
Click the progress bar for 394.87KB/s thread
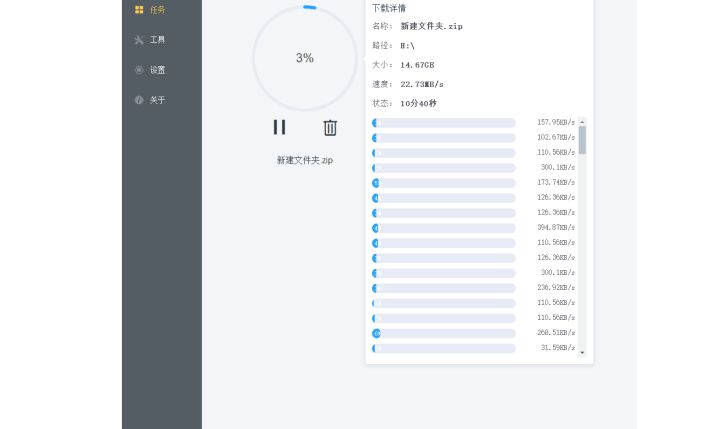pyautogui.click(x=444, y=228)
